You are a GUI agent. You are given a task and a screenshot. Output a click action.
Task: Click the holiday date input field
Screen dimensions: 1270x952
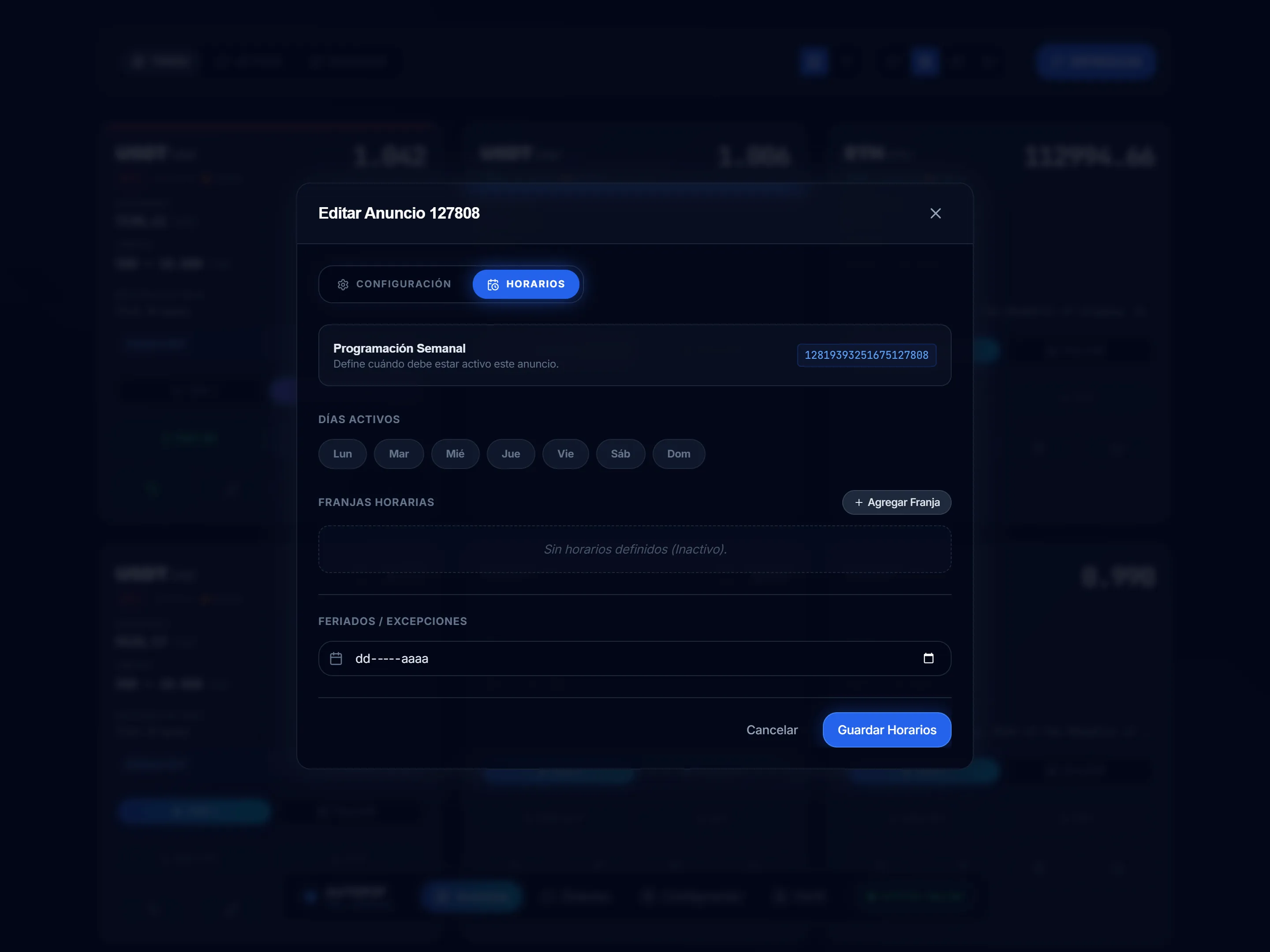point(574,658)
